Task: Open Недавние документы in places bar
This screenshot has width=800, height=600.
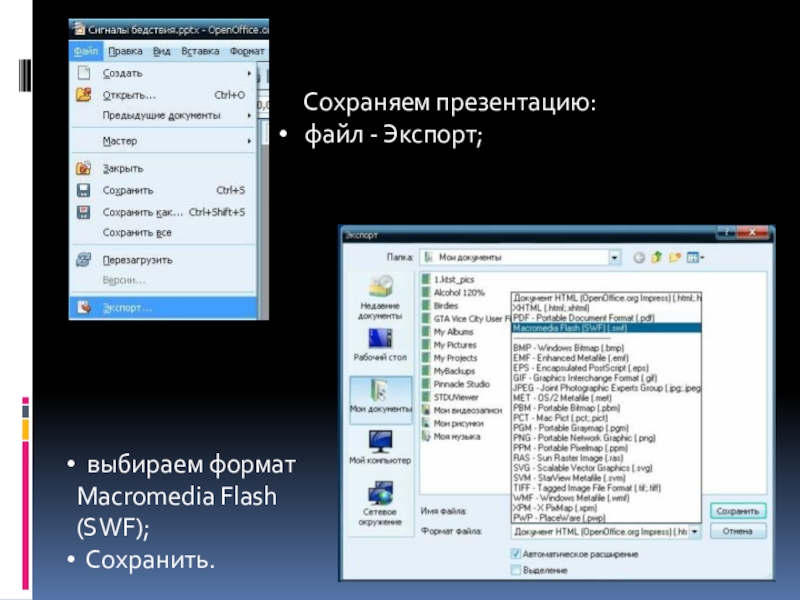Action: 381,297
